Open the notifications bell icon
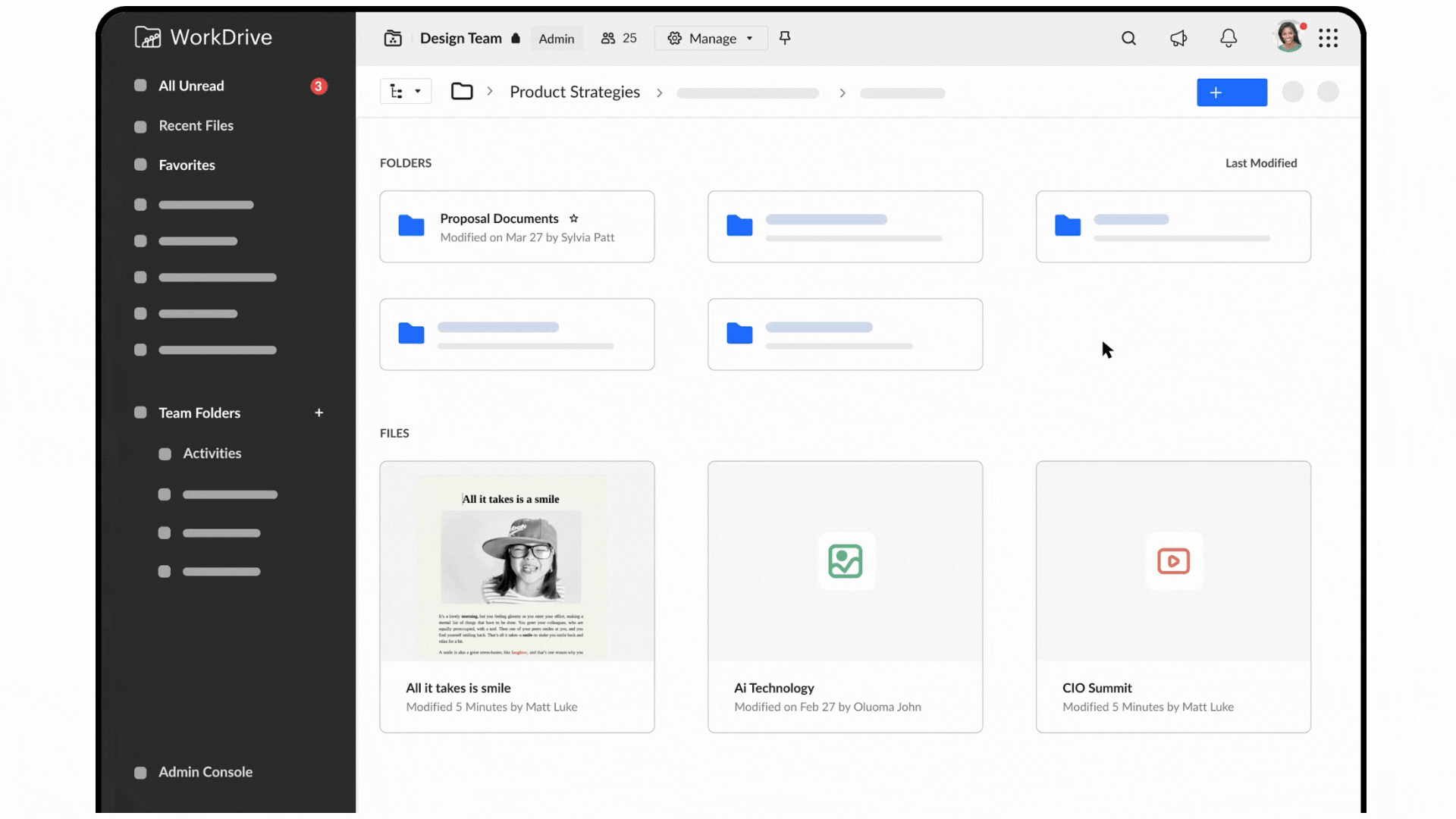 tap(1228, 38)
